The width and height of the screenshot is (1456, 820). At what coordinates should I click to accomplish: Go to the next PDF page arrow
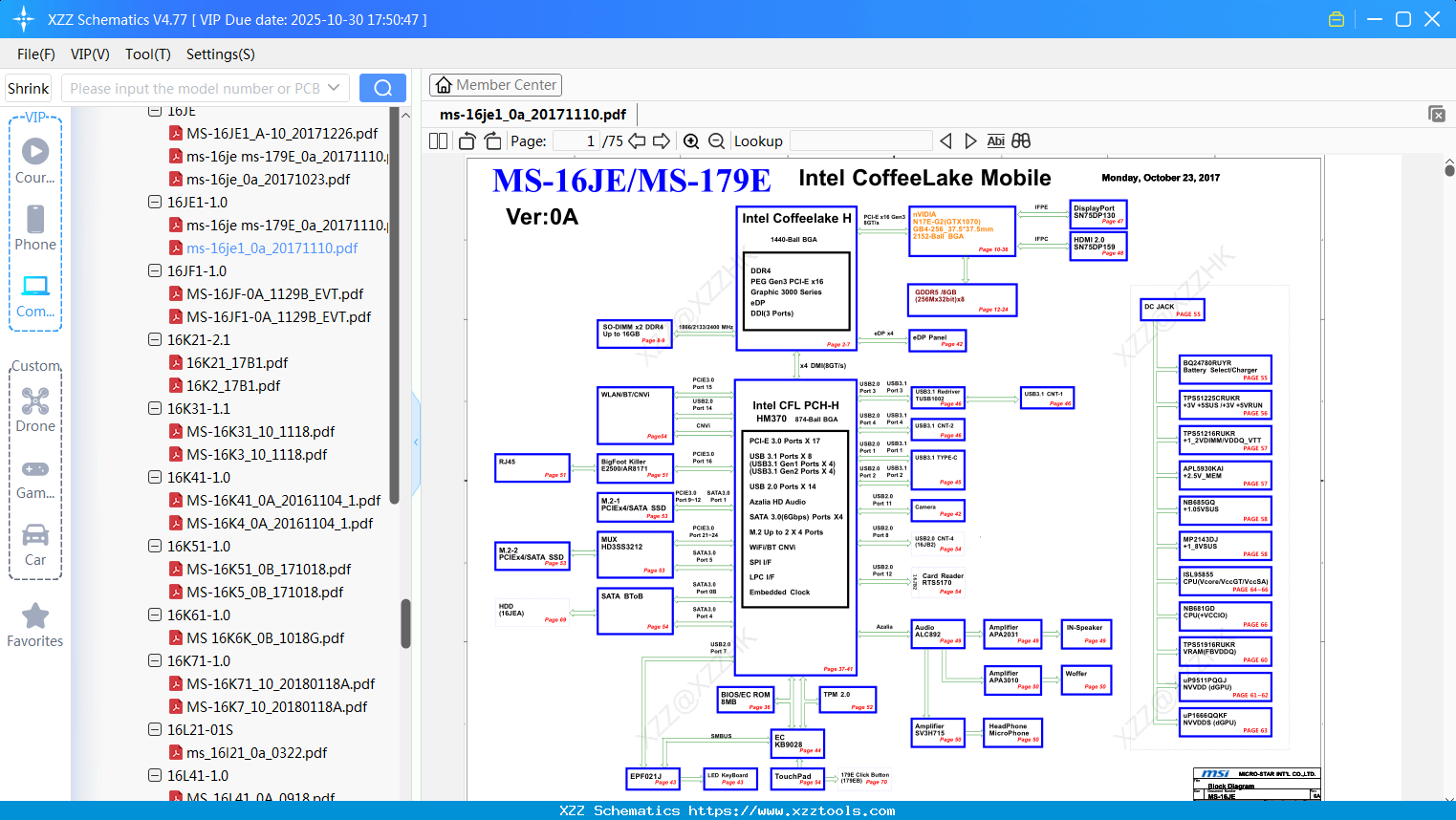[x=662, y=141]
